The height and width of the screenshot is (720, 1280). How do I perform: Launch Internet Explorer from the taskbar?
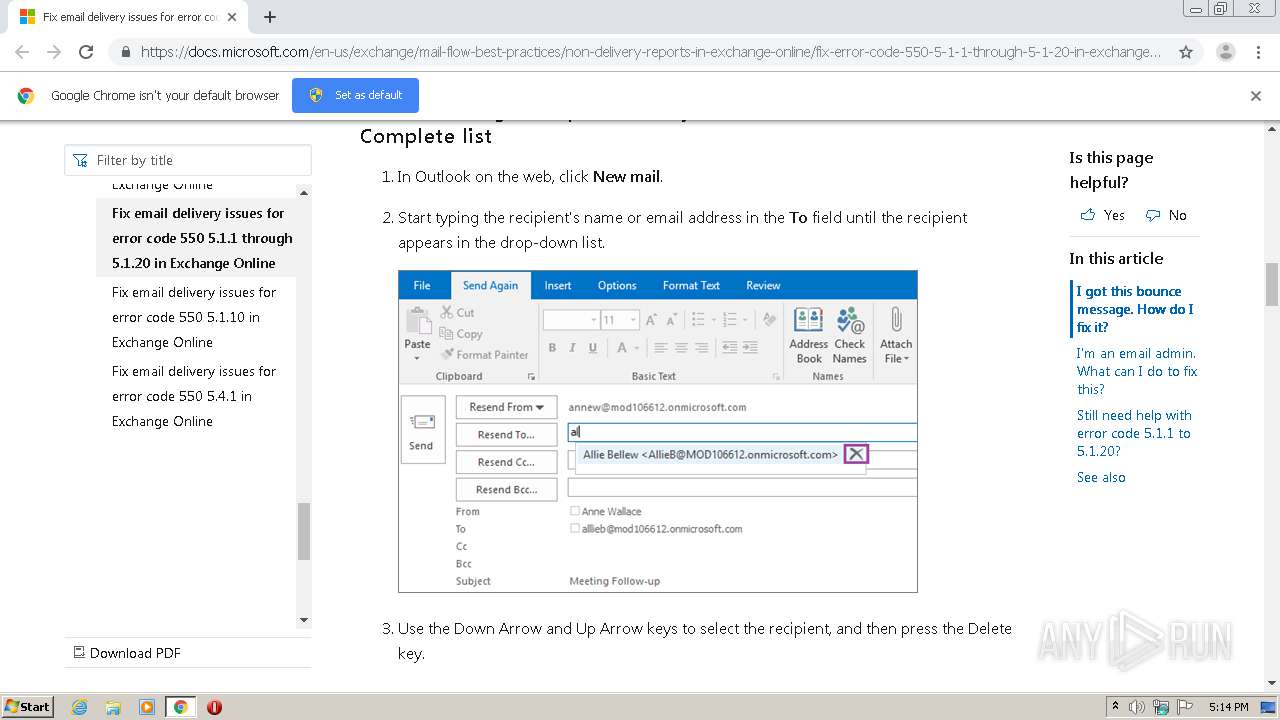coord(80,707)
